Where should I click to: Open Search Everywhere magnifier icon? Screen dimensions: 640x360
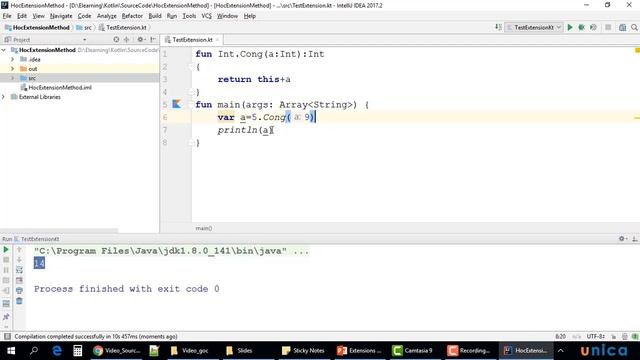(634, 27)
